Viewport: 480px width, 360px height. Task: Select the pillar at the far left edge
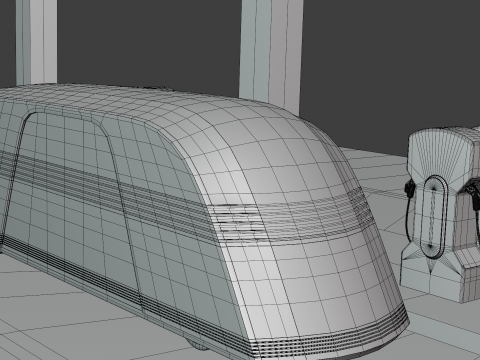tap(36, 42)
